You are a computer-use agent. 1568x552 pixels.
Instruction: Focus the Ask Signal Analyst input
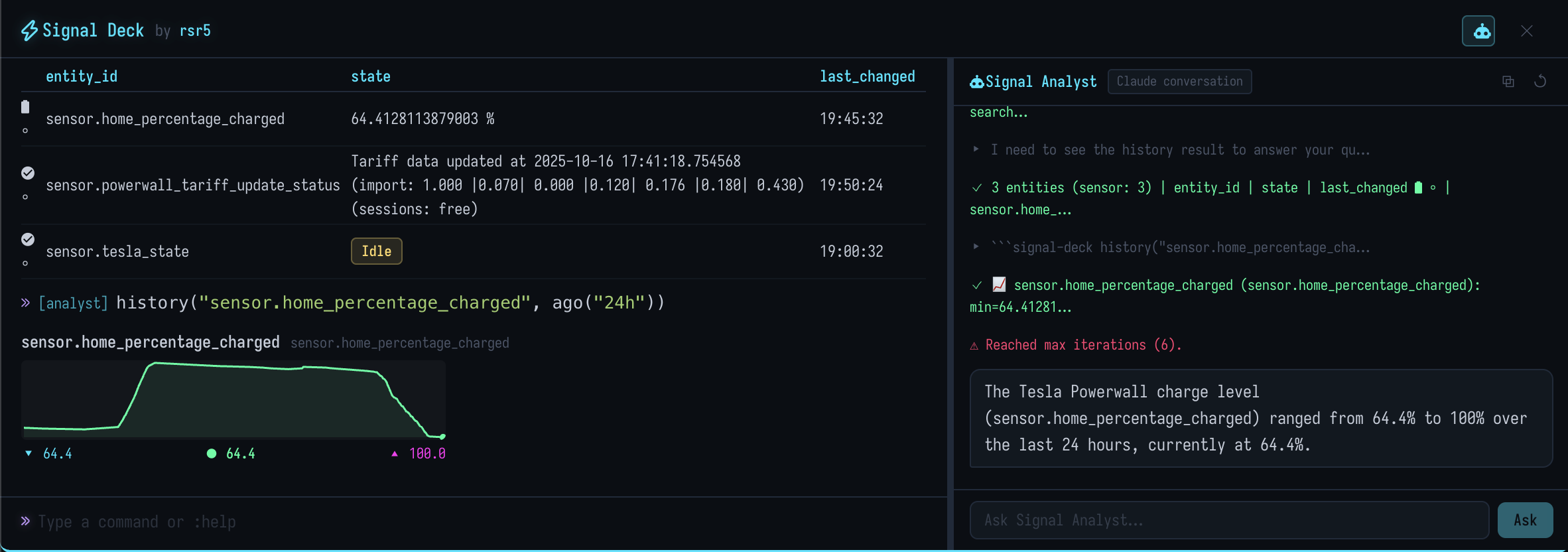[1228, 520]
